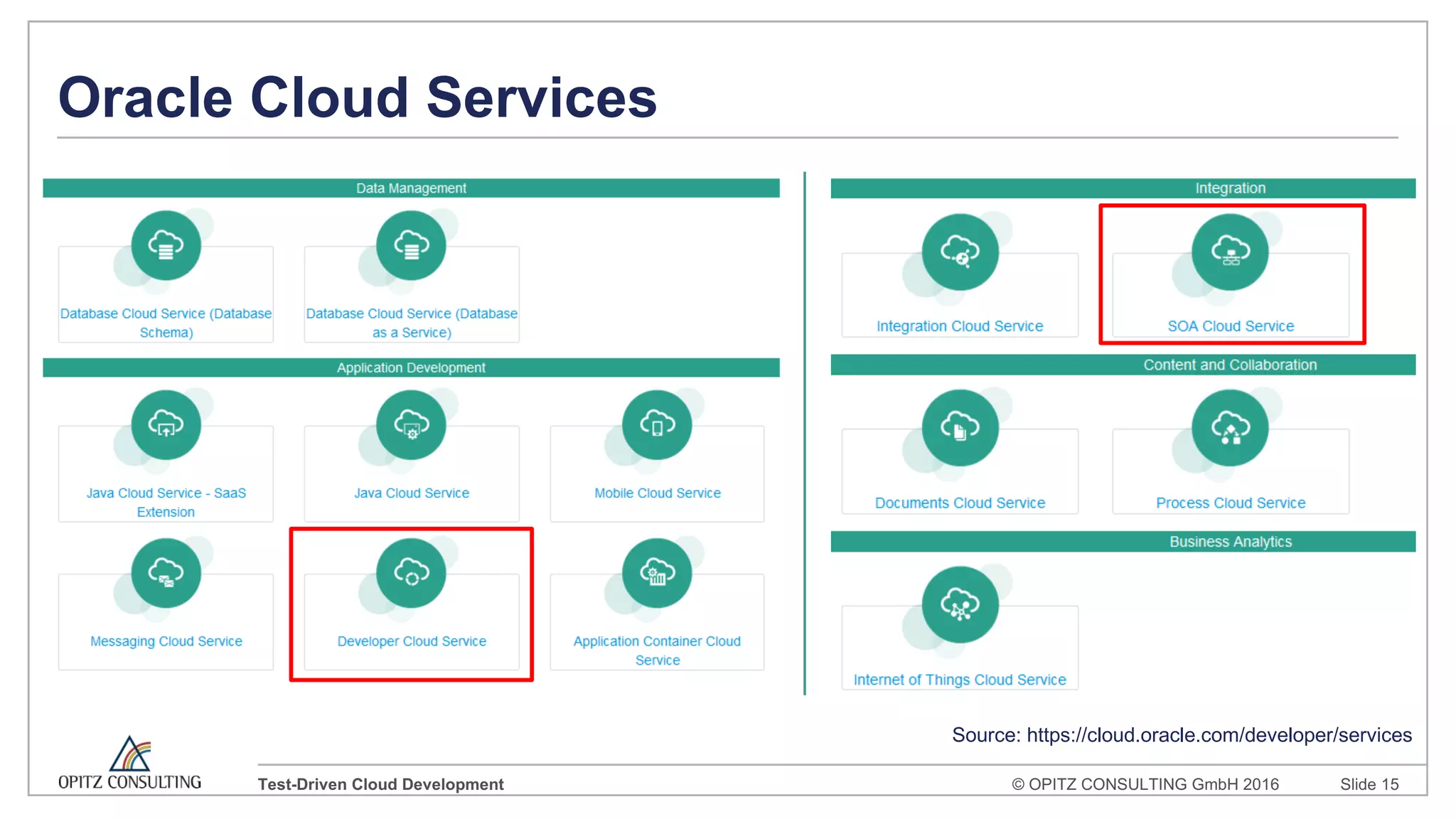The image size is (1456, 819).
Task: Open the Database Cloud Service (Database as a Service) link
Action: tap(412, 323)
